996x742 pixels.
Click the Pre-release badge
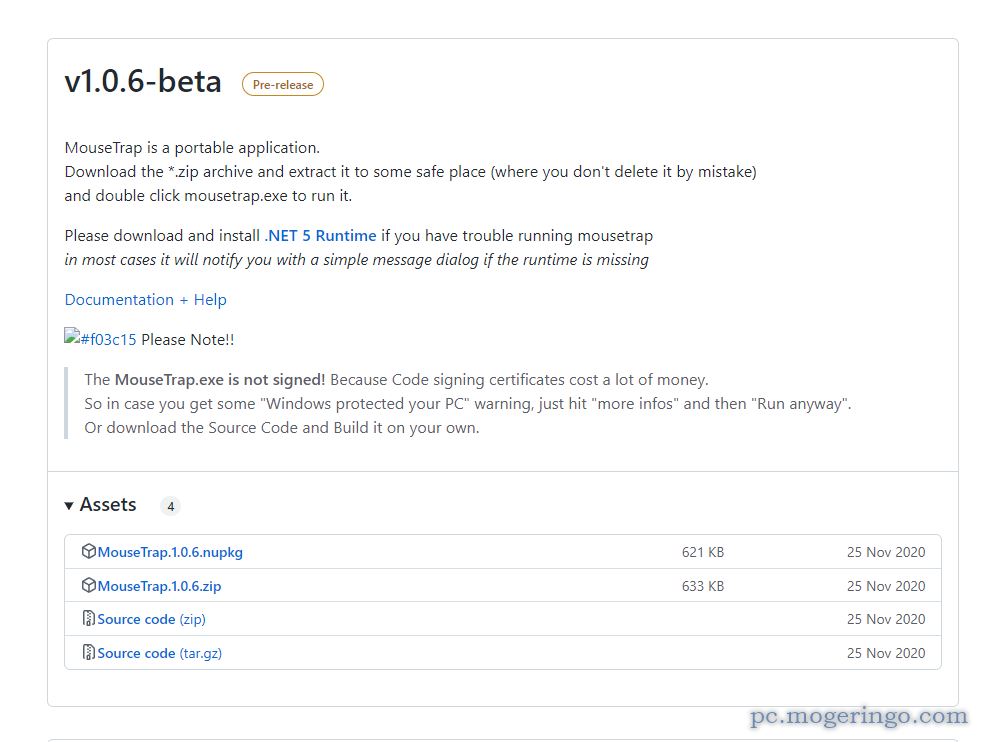[283, 84]
